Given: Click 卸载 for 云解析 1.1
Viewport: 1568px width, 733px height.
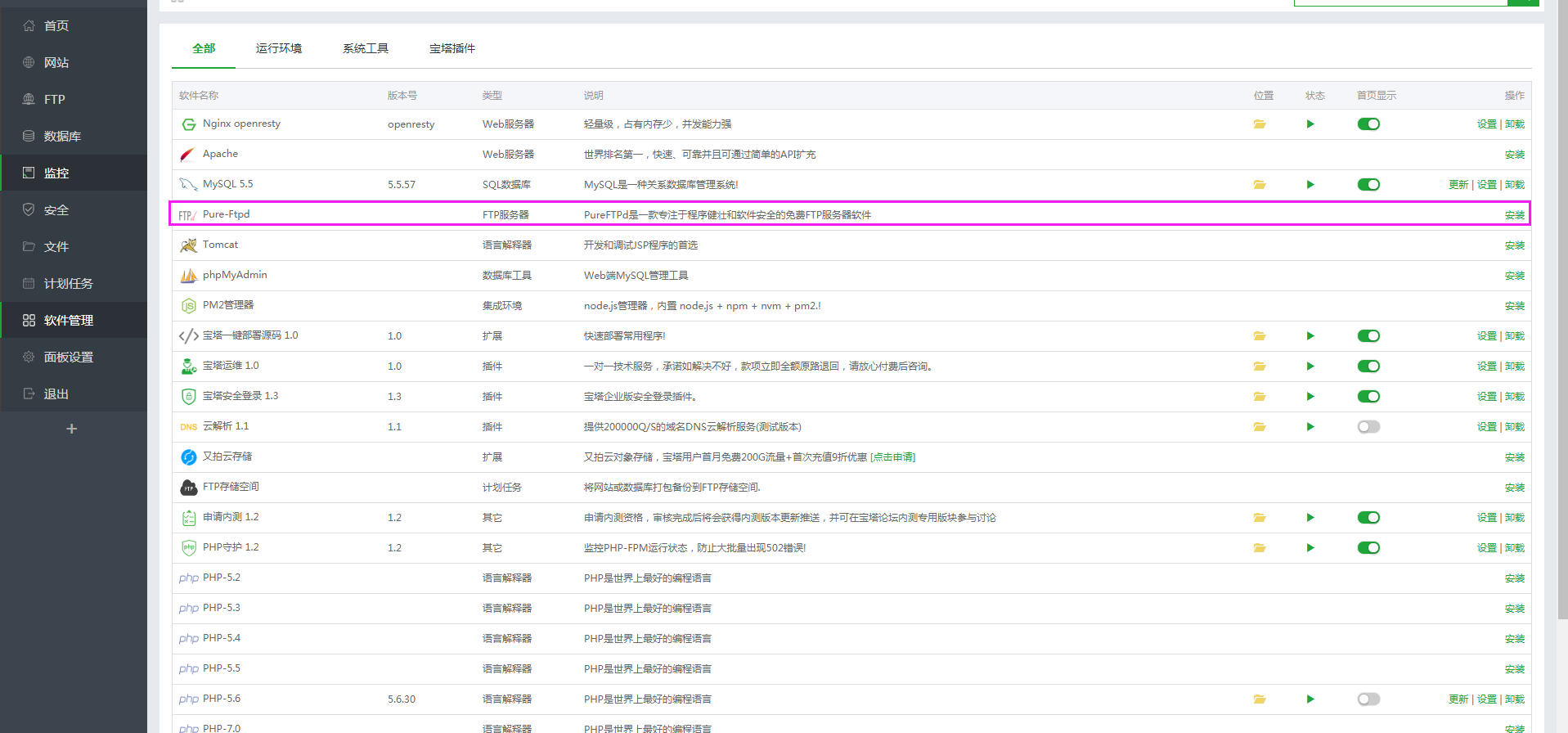Looking at the screenshot, I should (x=1515, y=427).
